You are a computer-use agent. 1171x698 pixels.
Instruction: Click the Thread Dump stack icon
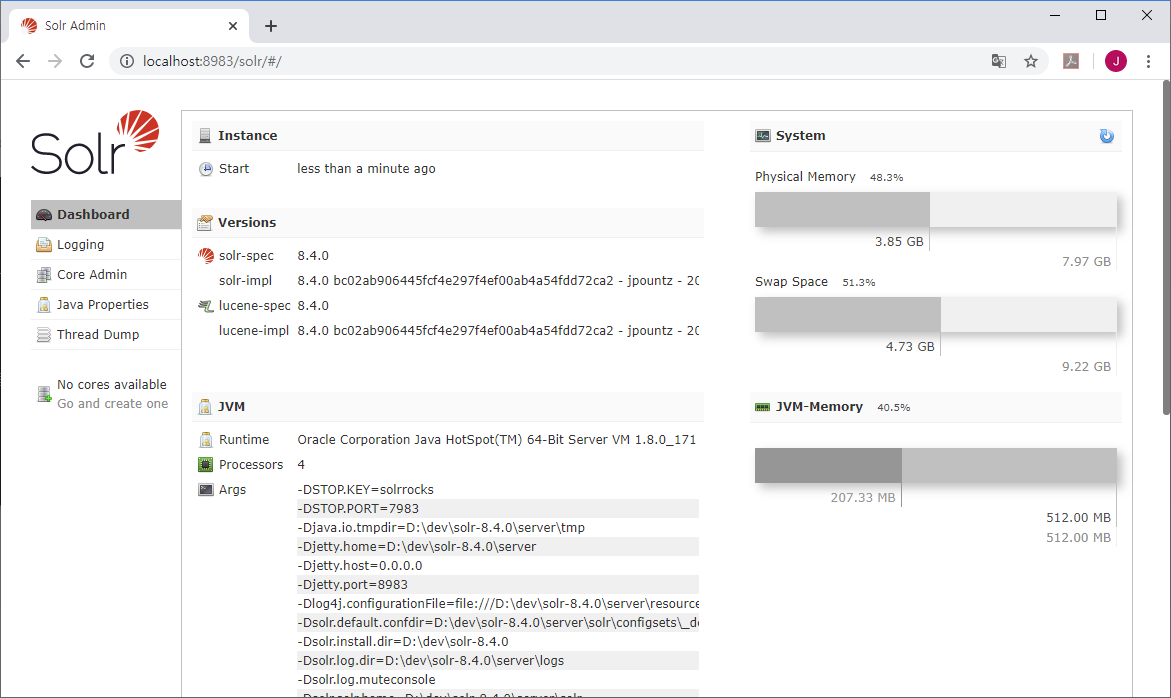coord(44,334)
